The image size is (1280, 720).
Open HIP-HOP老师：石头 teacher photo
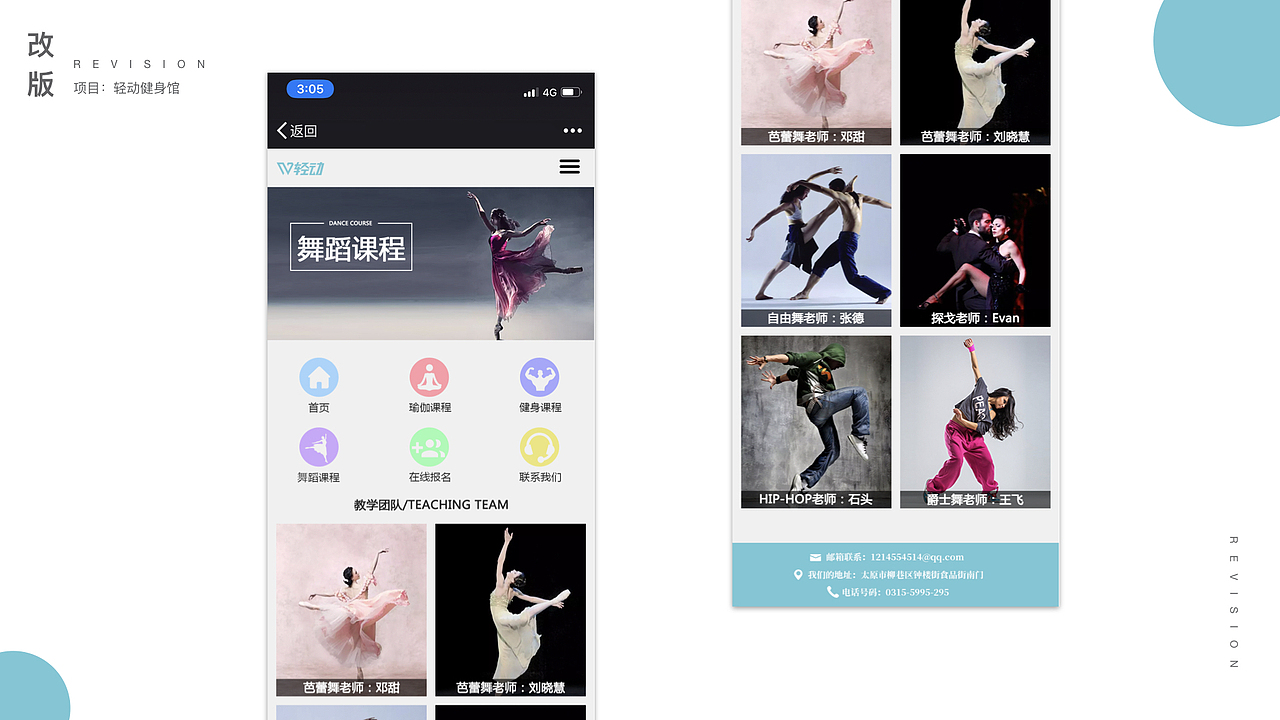coord(816,422)
